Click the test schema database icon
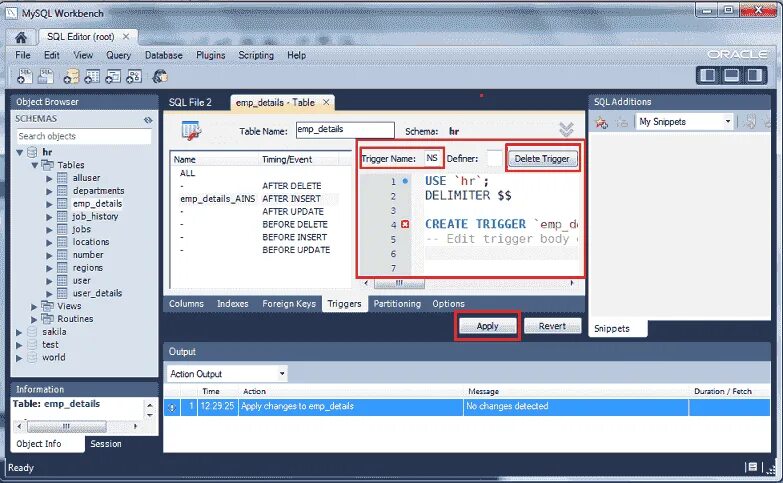Image resolution: width=783 pixels, height=483 pixels. tap(32, 345)
